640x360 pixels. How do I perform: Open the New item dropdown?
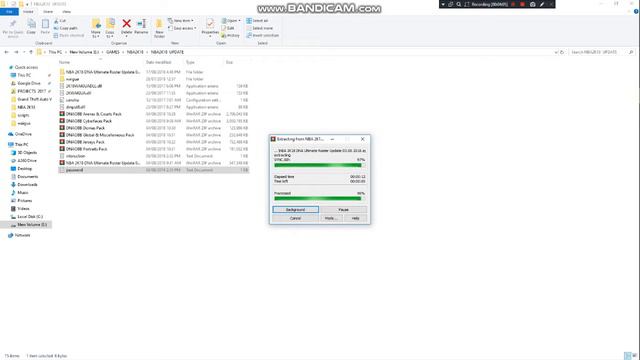click(x=181, y=21)
